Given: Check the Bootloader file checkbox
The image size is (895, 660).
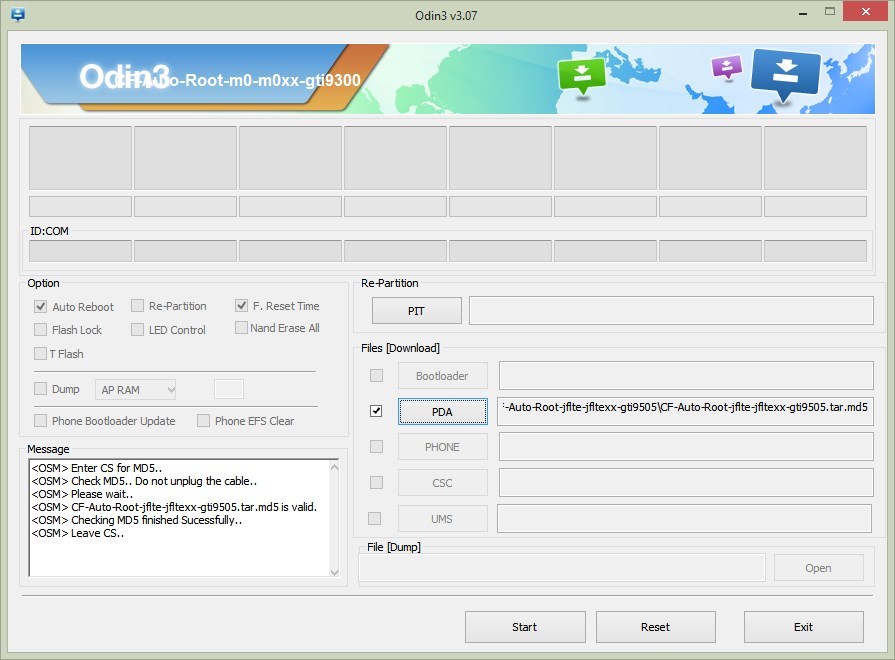Looking at the screenshot, I should 376,375.
